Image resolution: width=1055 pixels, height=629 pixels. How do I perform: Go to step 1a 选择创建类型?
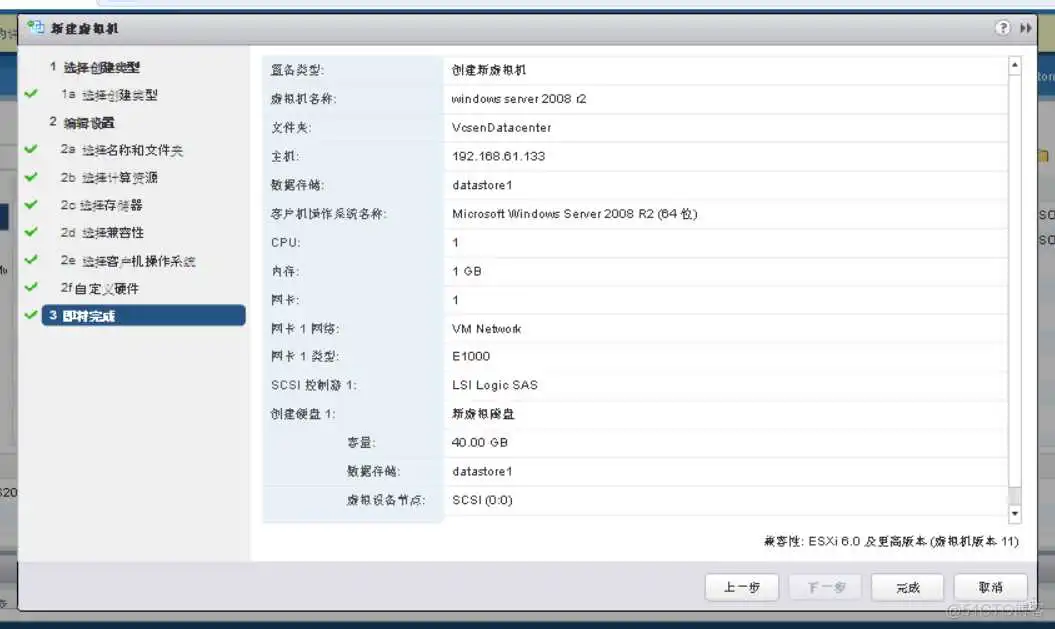[109, 95]
